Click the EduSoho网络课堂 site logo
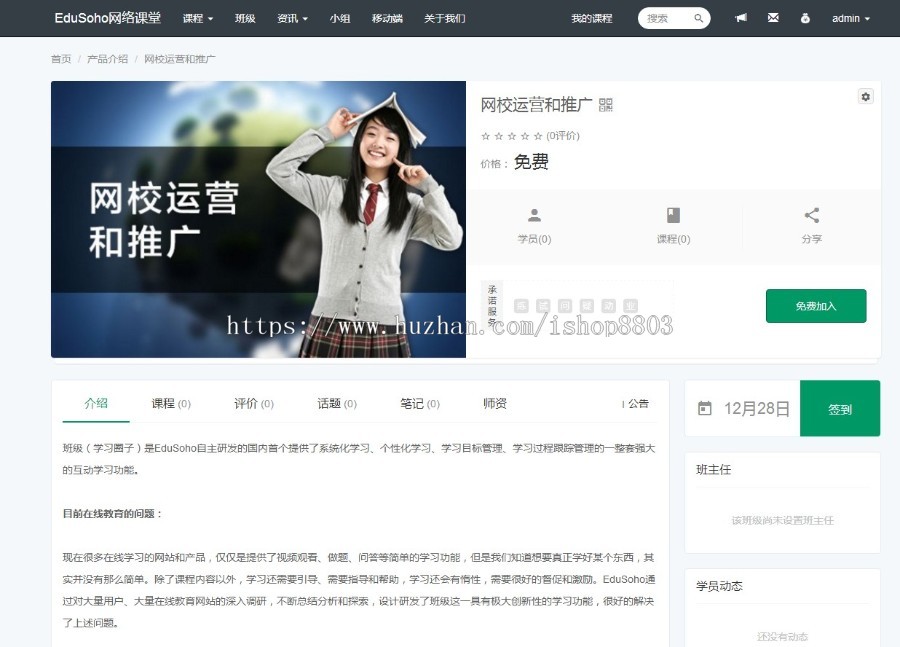 click(x=108, y=18)
